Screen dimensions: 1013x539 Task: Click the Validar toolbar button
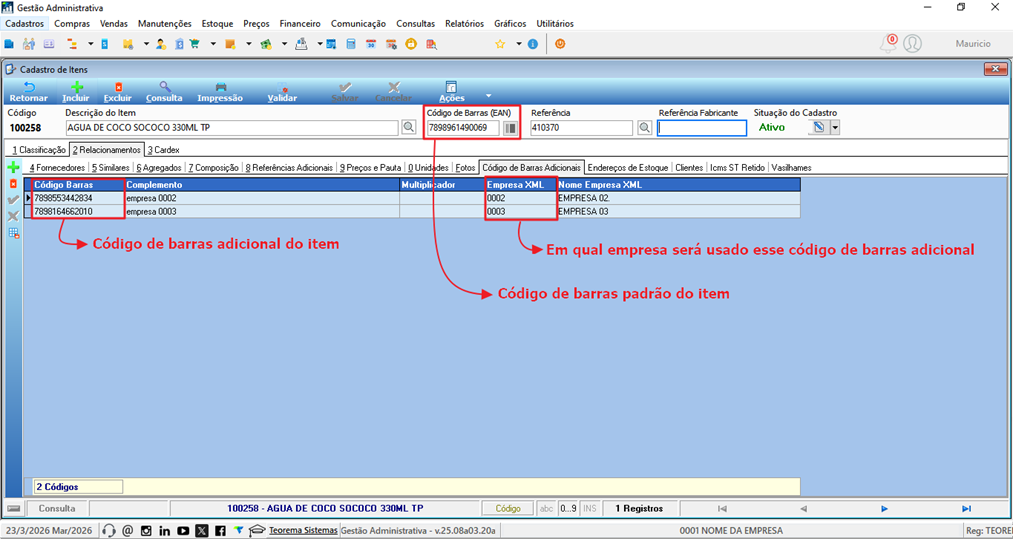coord(282,92)
